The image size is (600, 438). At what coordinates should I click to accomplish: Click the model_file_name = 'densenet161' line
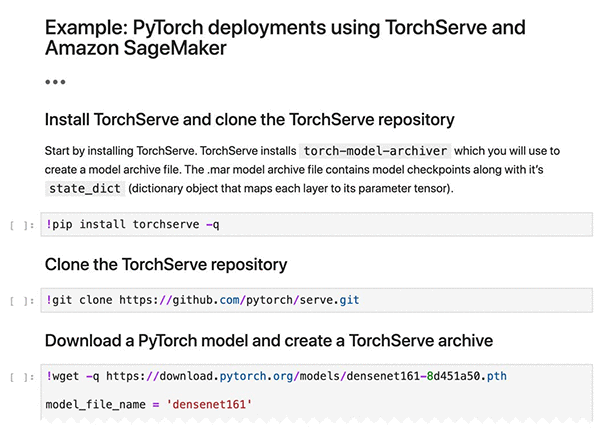(x=149, y=404)
